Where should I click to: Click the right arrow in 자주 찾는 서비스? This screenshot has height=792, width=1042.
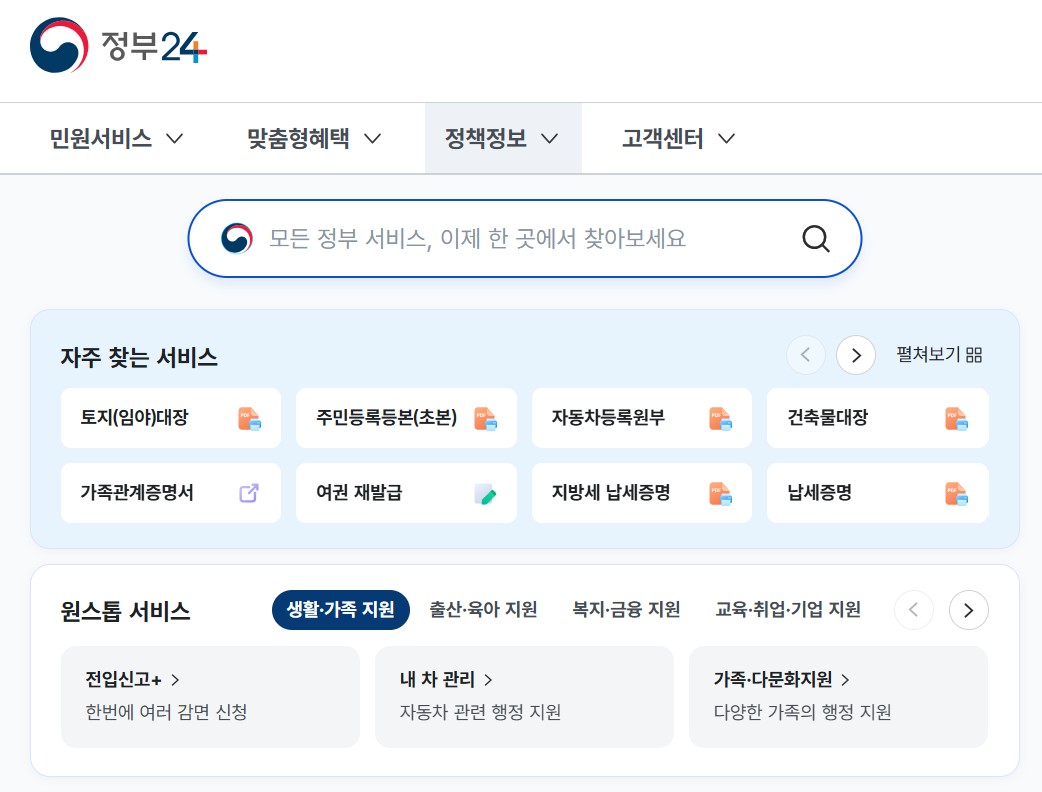click(855, 356)
